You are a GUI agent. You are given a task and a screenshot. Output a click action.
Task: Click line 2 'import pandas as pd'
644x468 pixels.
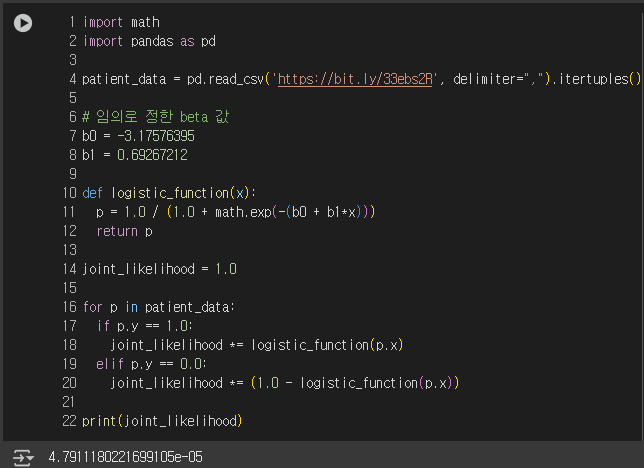point(149,41)
